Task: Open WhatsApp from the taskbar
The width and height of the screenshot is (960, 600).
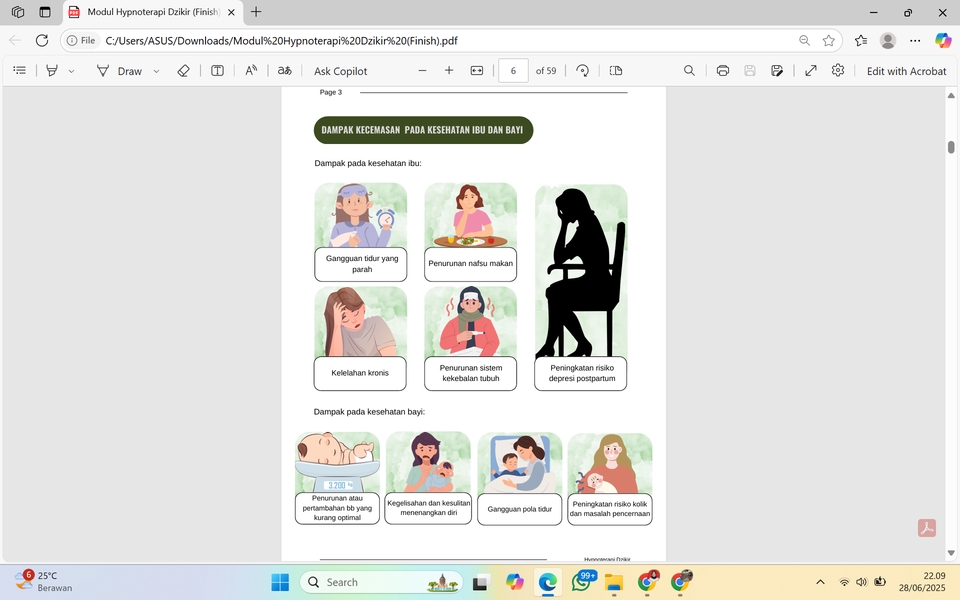Action: (x=582, y=582)
